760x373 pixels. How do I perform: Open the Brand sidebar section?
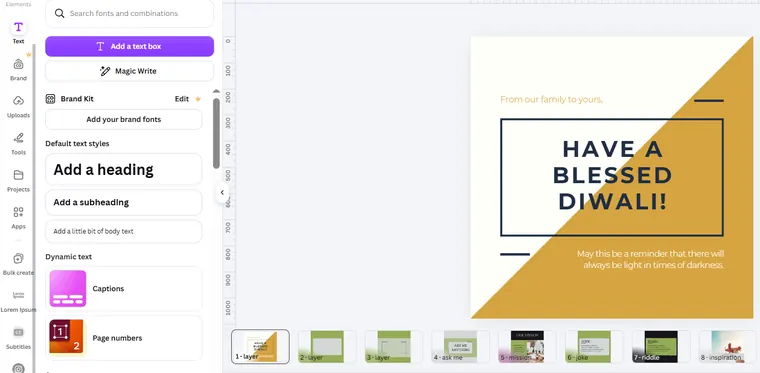point(18,69)
